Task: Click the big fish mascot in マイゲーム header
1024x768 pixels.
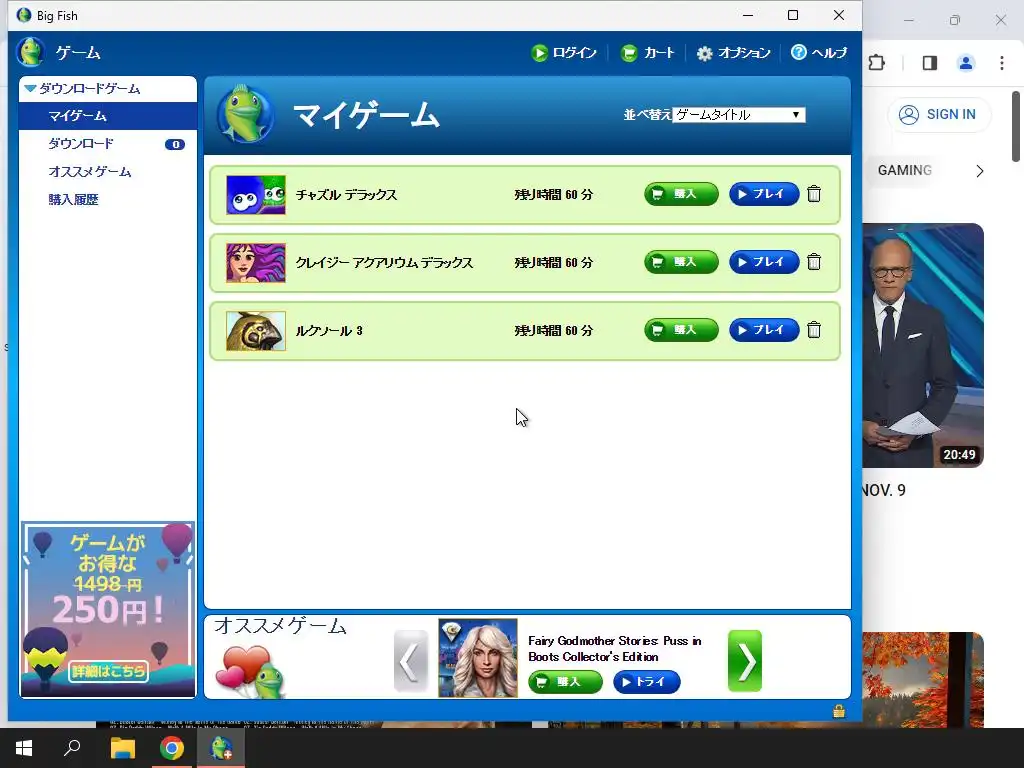Action: [246, 114]
